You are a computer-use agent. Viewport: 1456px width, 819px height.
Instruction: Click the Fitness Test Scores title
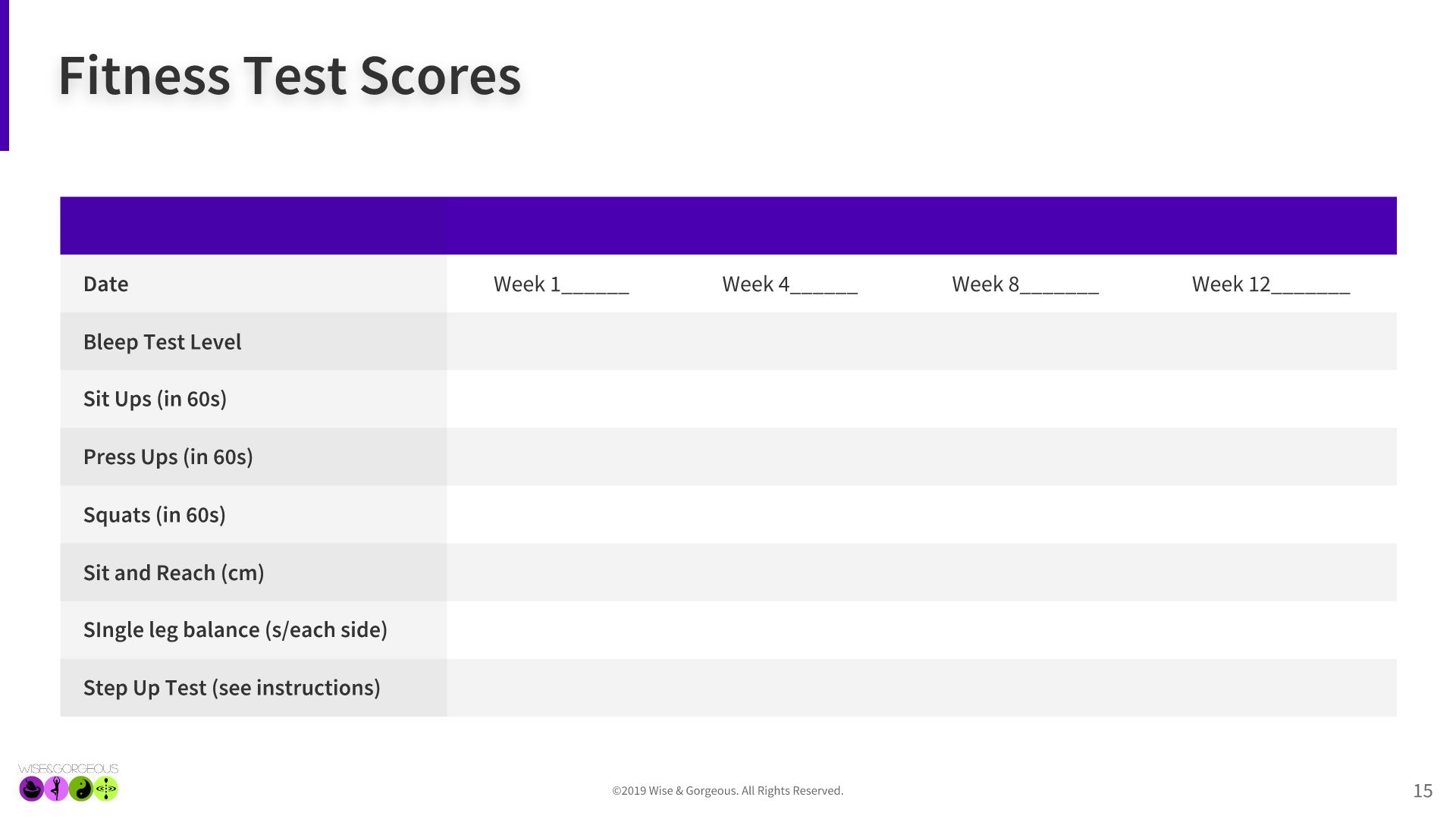[289, 76]
